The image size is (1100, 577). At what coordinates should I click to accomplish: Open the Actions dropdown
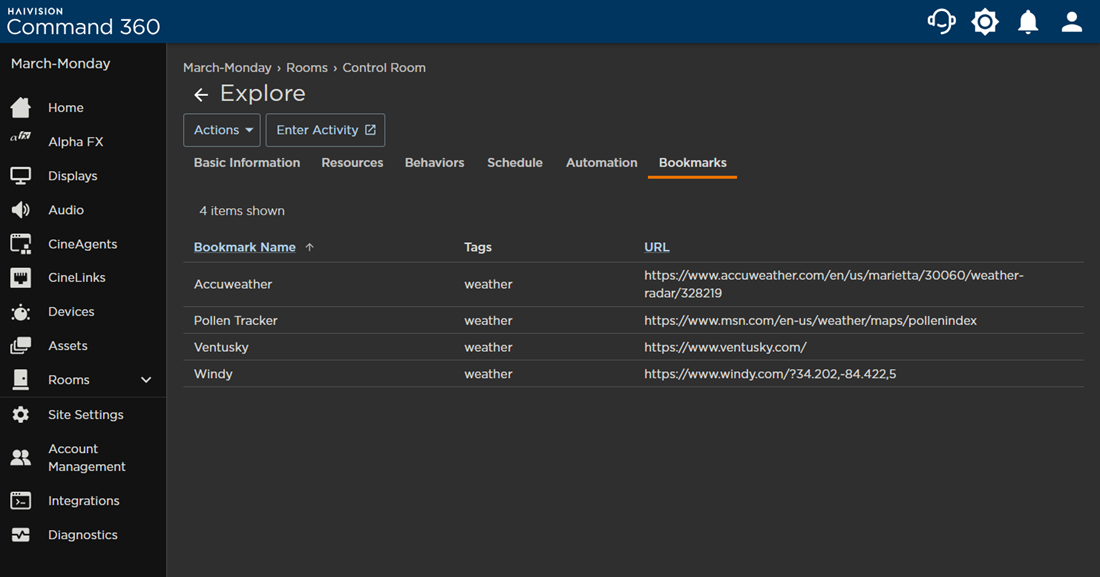(222, 130)
